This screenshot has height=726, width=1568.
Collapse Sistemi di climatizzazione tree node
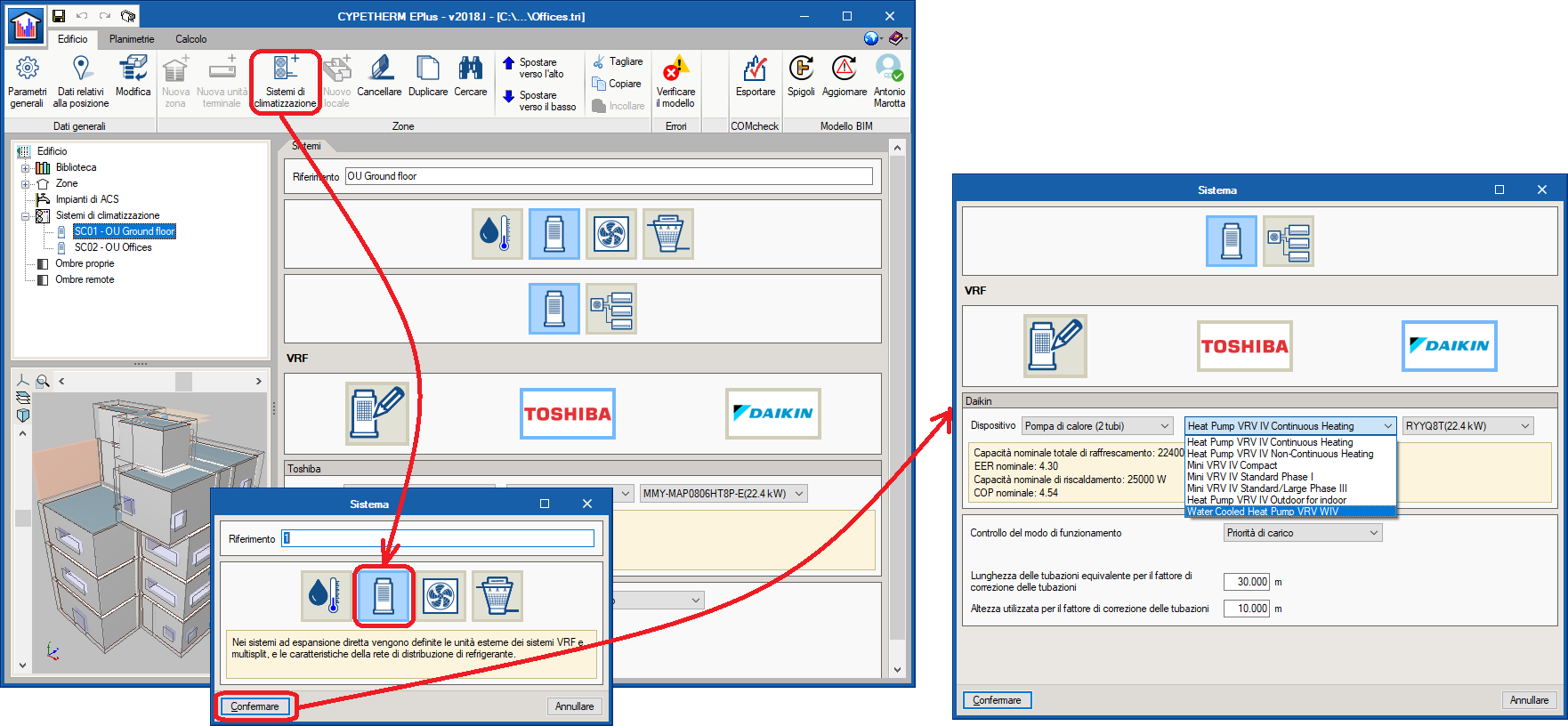(x=26, y=215)
